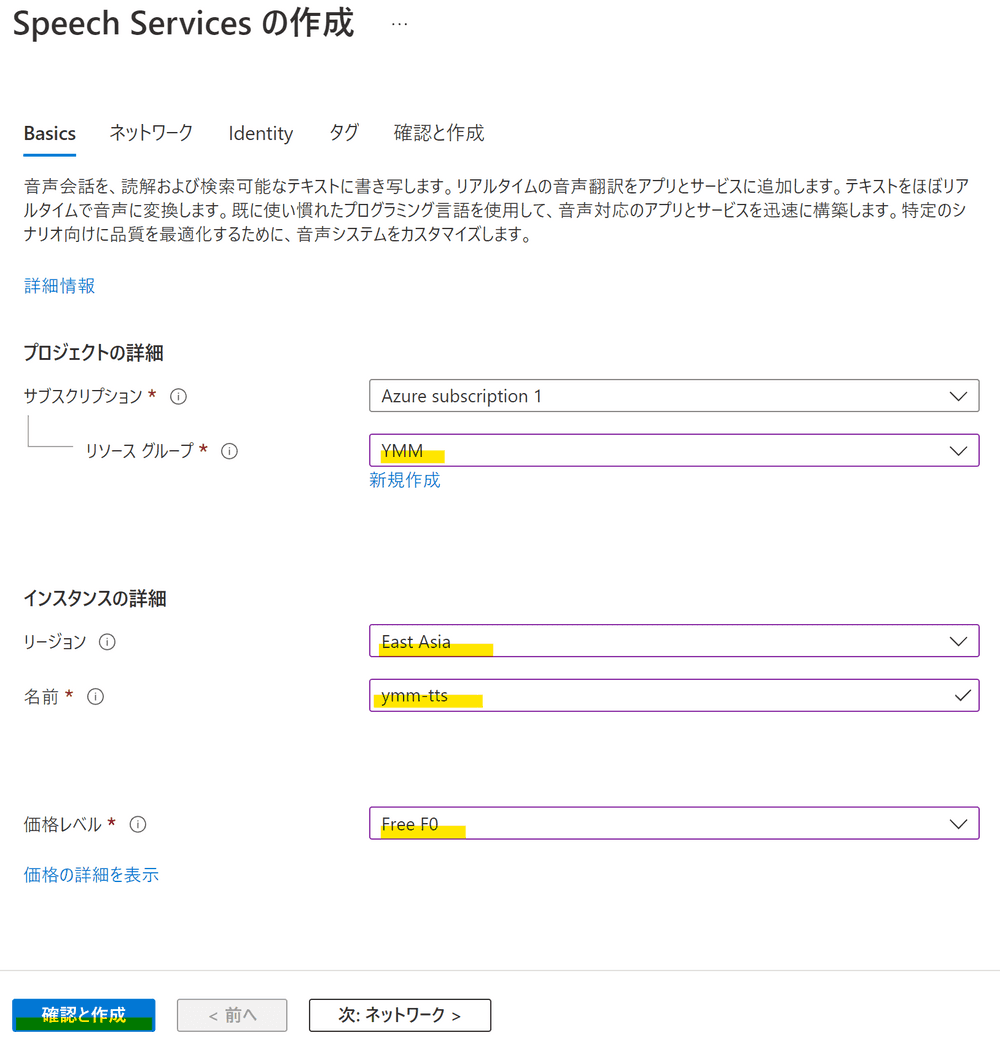Click the 確認と作成 button
The height and width of the screenshot is (1038, 1000).
[x=83, y=1015]
